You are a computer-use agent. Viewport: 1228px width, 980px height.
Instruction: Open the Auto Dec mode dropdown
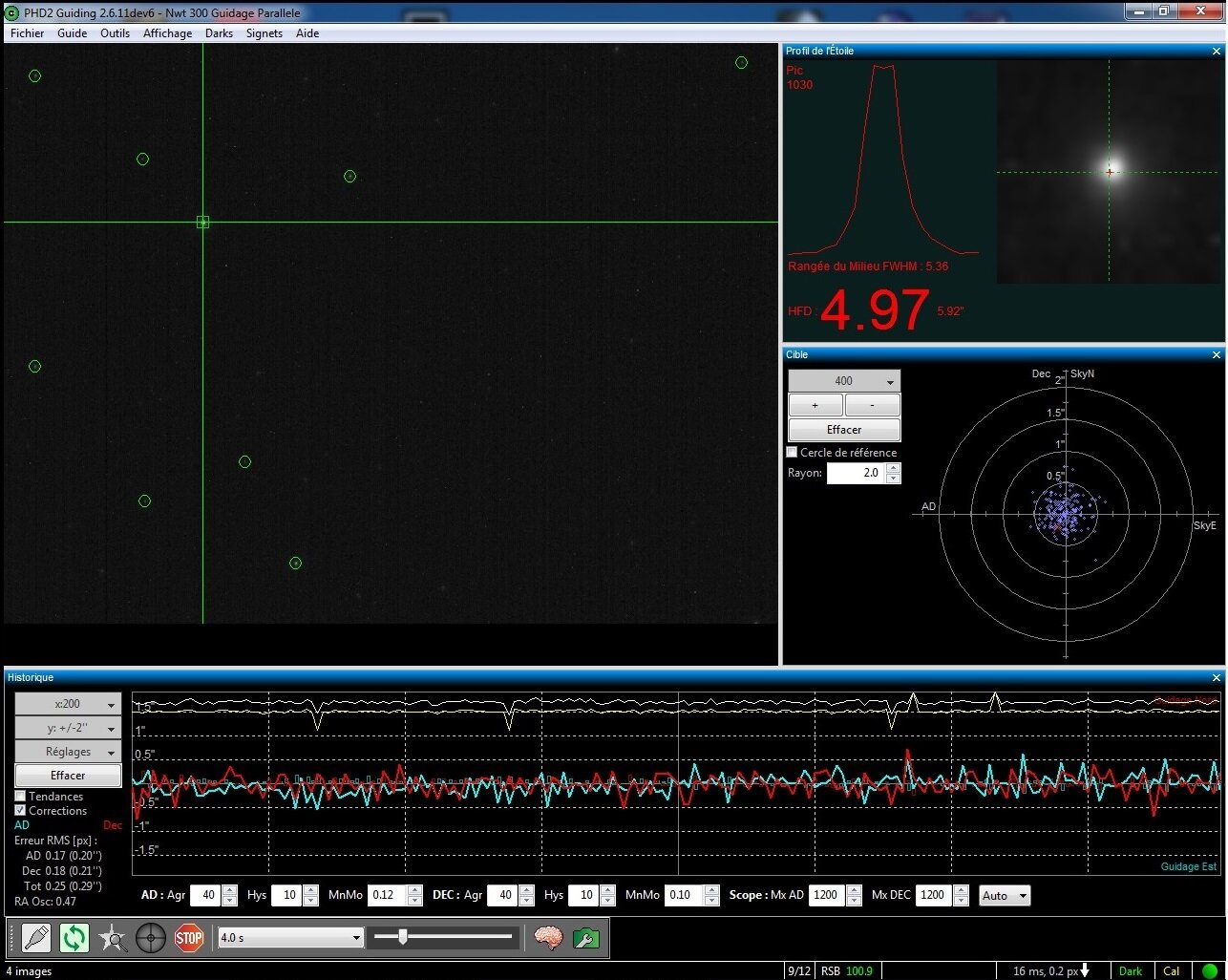[1005, 896]
